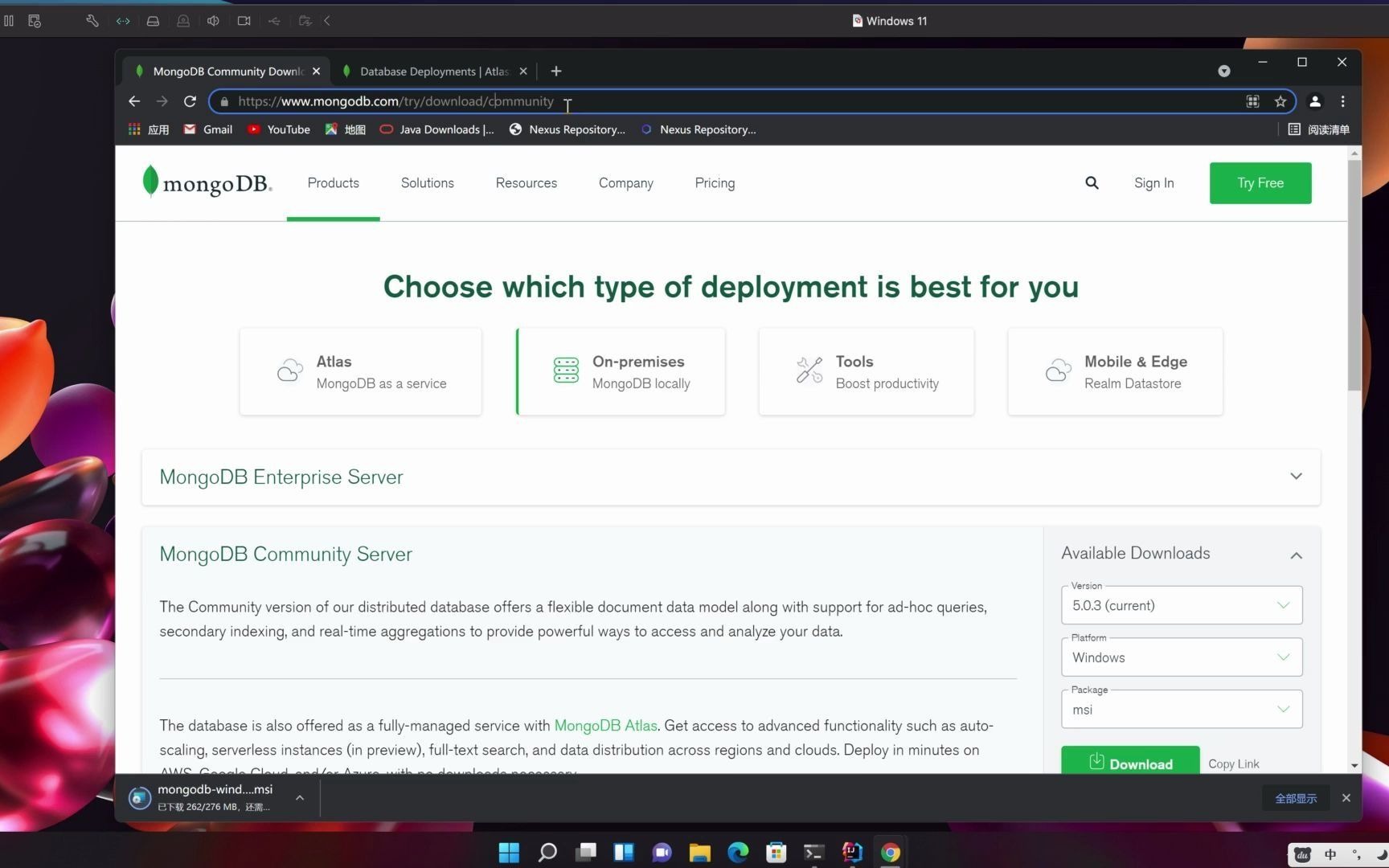The width and height of the screenshot is (1389, 868).
Task: Click the Baidu IME panda tray icon
Action: point(1301,854)
